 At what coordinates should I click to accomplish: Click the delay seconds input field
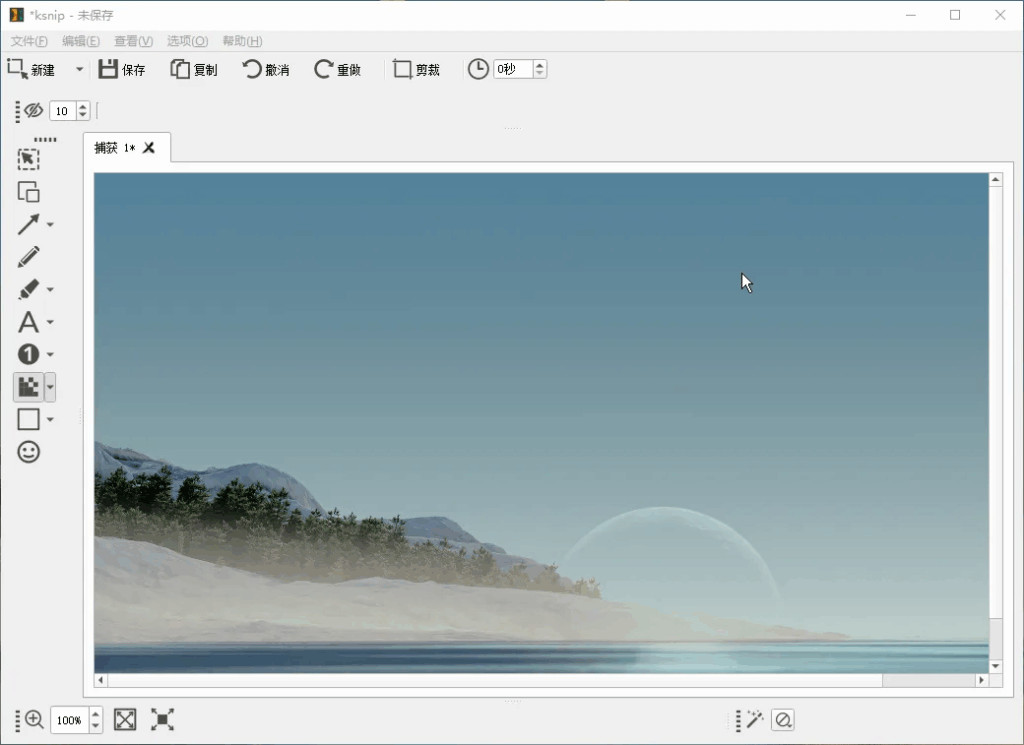click(x=513, y=69)
